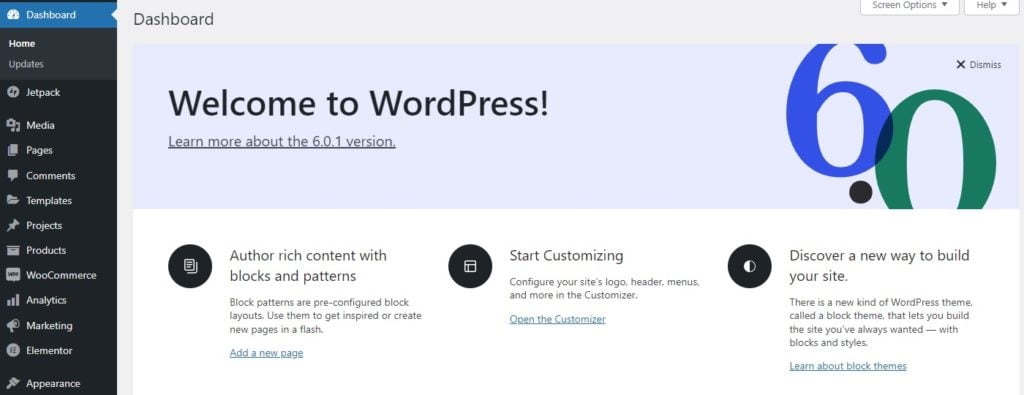Screen dimensions: 1024x395
Task: Click 'Discover a new way to build your site.' heading
Action: (x=879, y=266)
